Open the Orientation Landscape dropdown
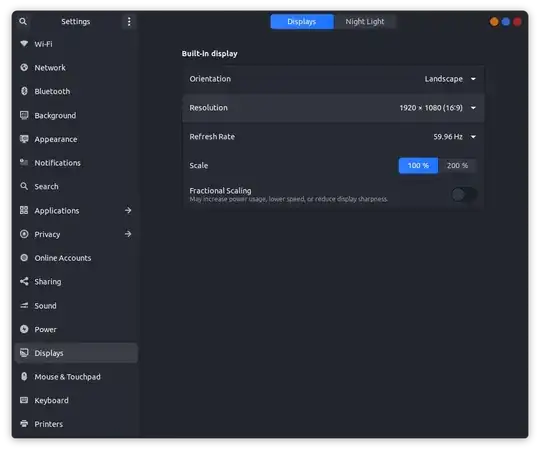The width and height of the screenshot is (540, 451). point(450,79)
